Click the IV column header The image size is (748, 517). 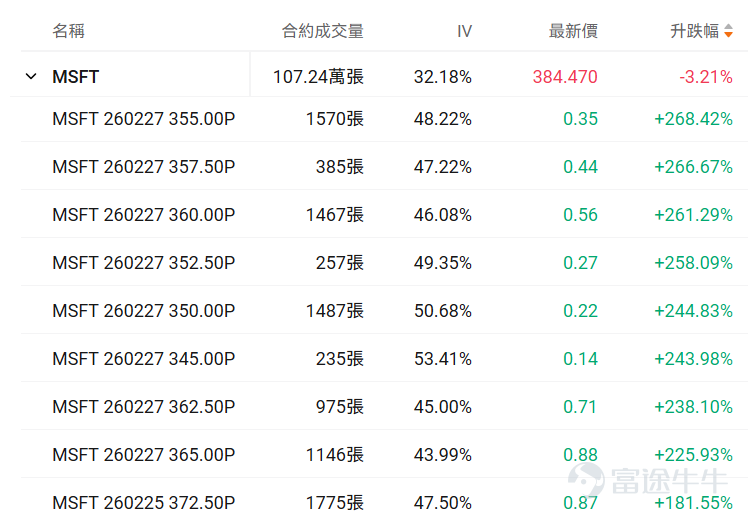click(464, 31)
